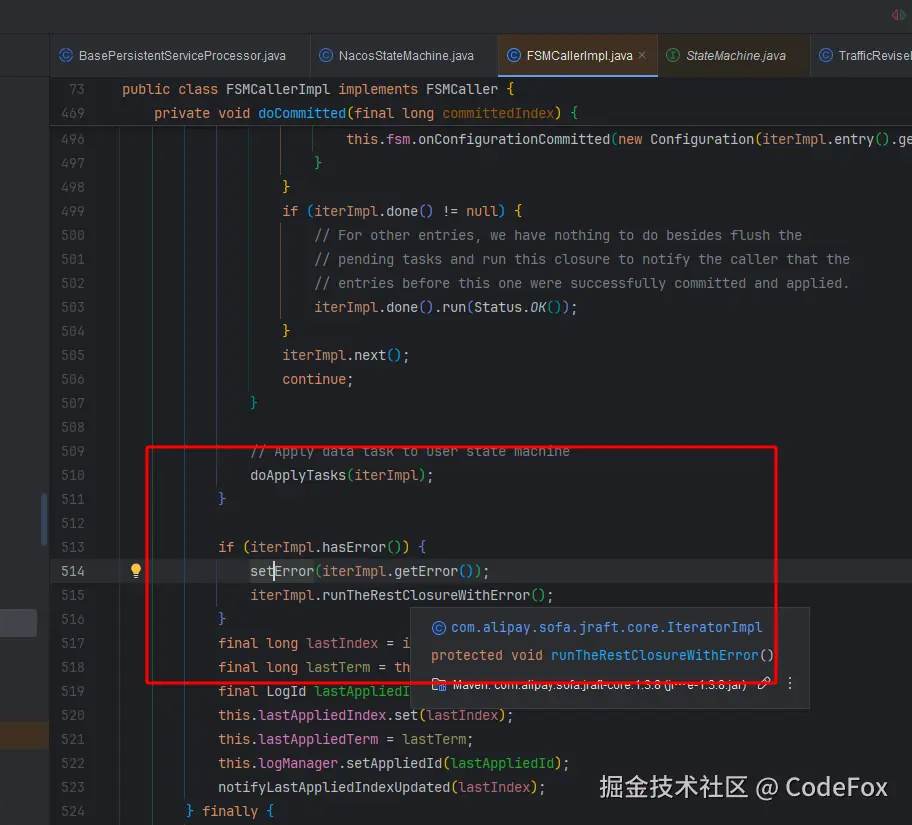Open the popup's more options menu
Image resolution: width=912 pixels, height=825 pixels.
(790, 683)
